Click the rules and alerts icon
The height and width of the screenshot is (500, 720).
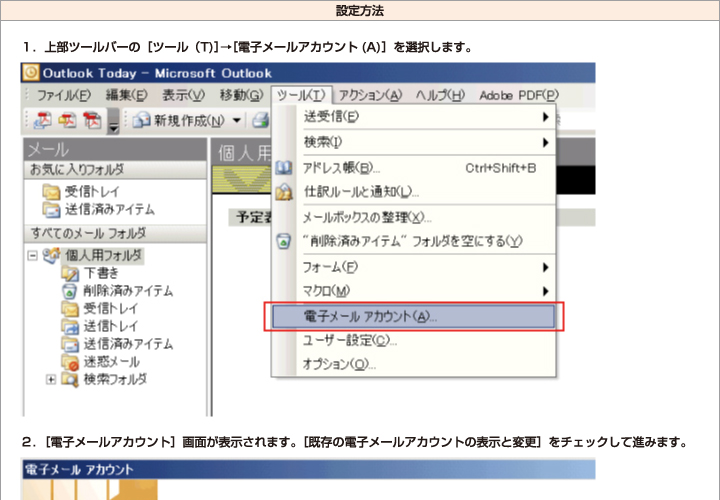coord(284,192)
